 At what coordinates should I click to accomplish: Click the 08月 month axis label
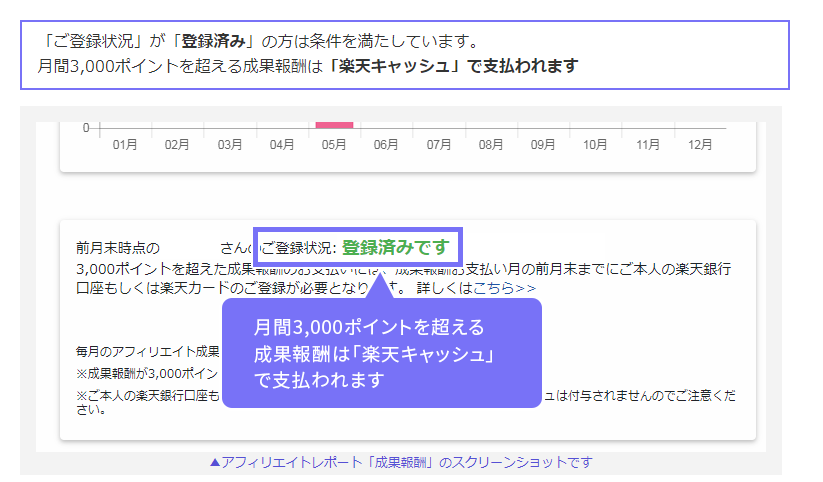tap(491, 145)
